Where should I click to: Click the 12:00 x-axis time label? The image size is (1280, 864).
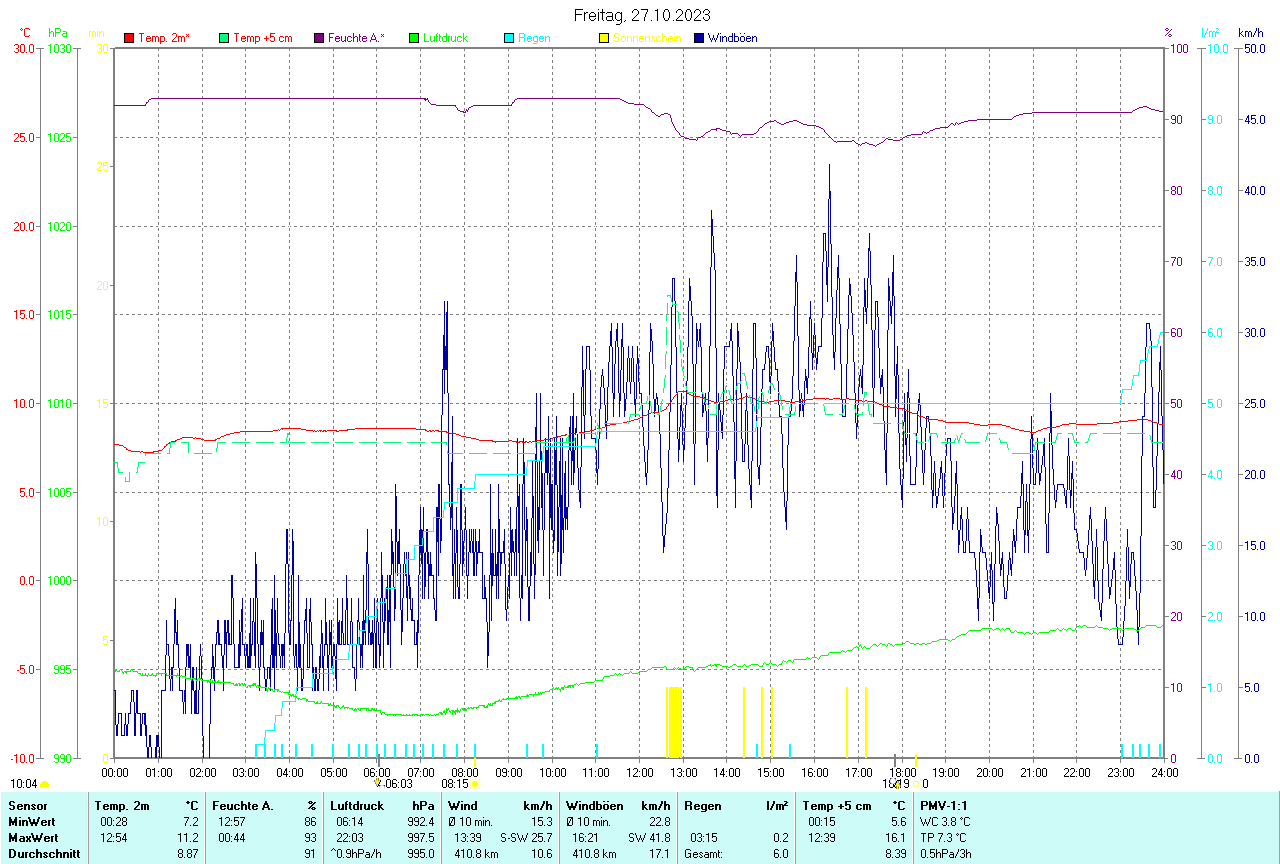(640, 772)
